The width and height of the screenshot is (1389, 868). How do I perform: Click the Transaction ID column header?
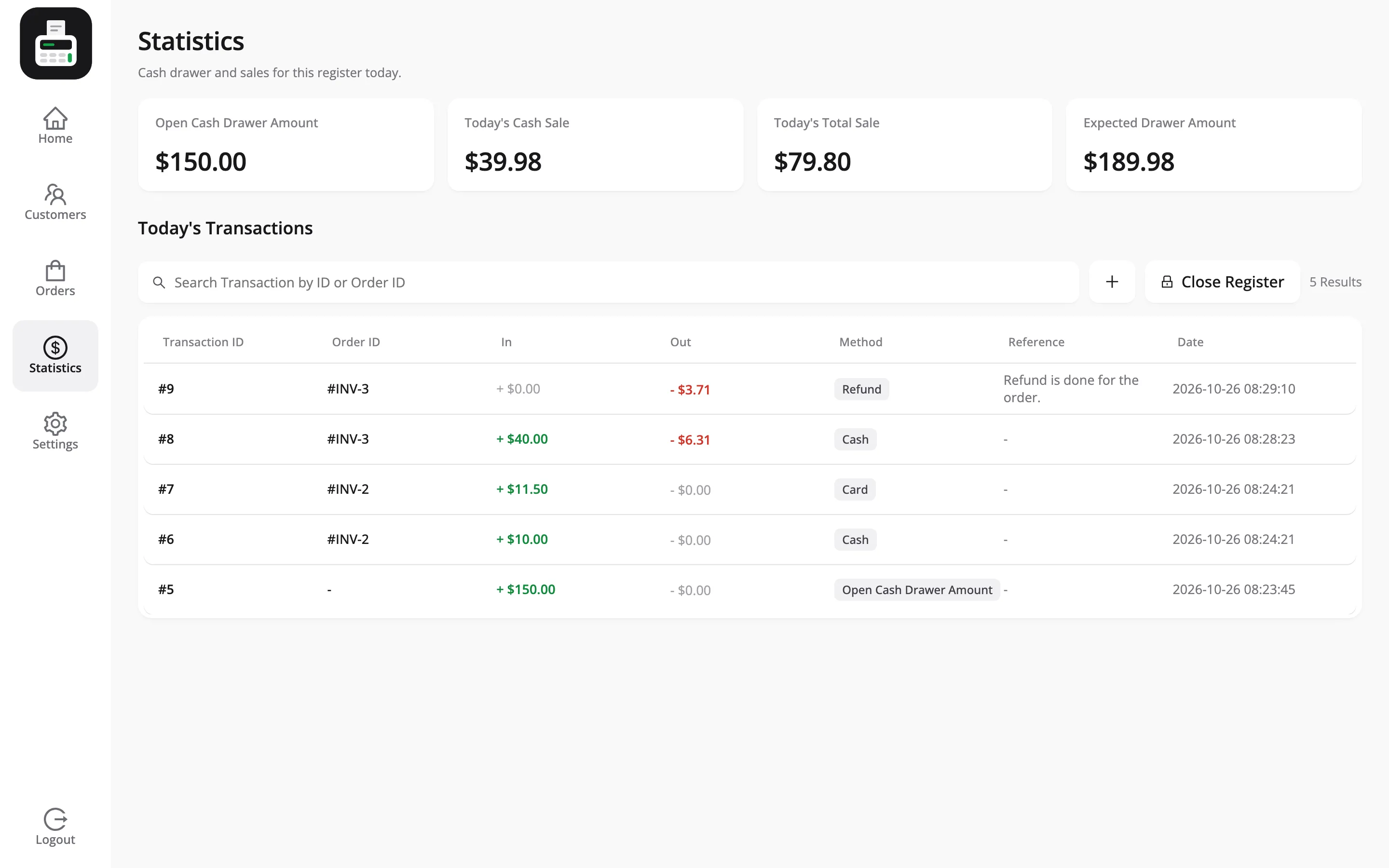[203, 342]
